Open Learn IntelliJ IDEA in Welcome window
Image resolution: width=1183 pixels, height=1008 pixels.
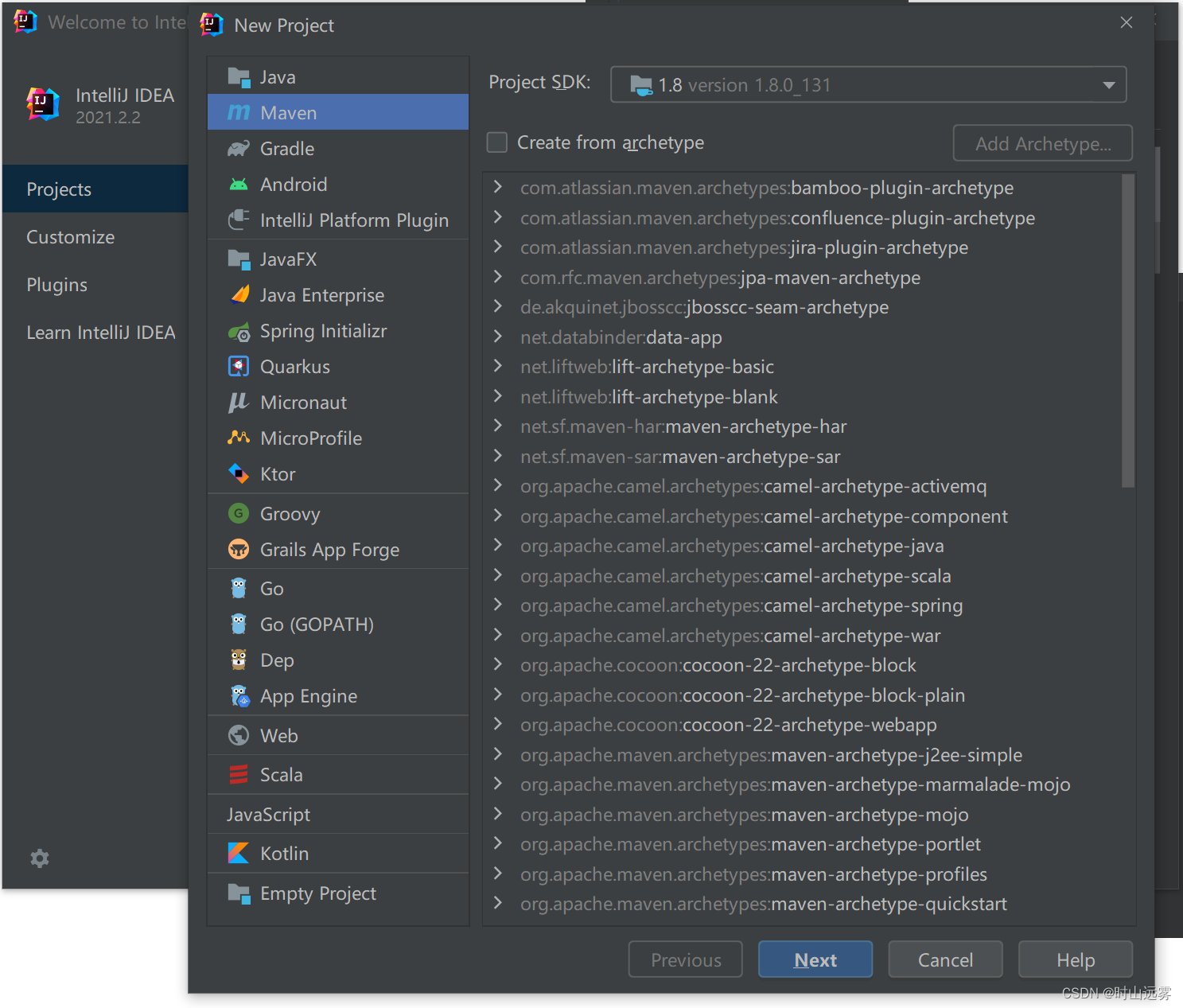tap(95, 333)
